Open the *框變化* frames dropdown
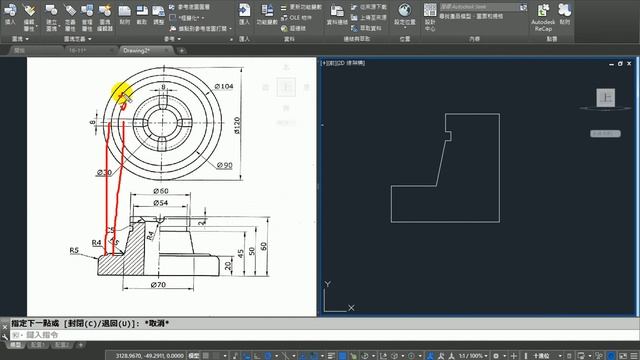The height and width of the screenshot is (360, 640). pos(187,18)
